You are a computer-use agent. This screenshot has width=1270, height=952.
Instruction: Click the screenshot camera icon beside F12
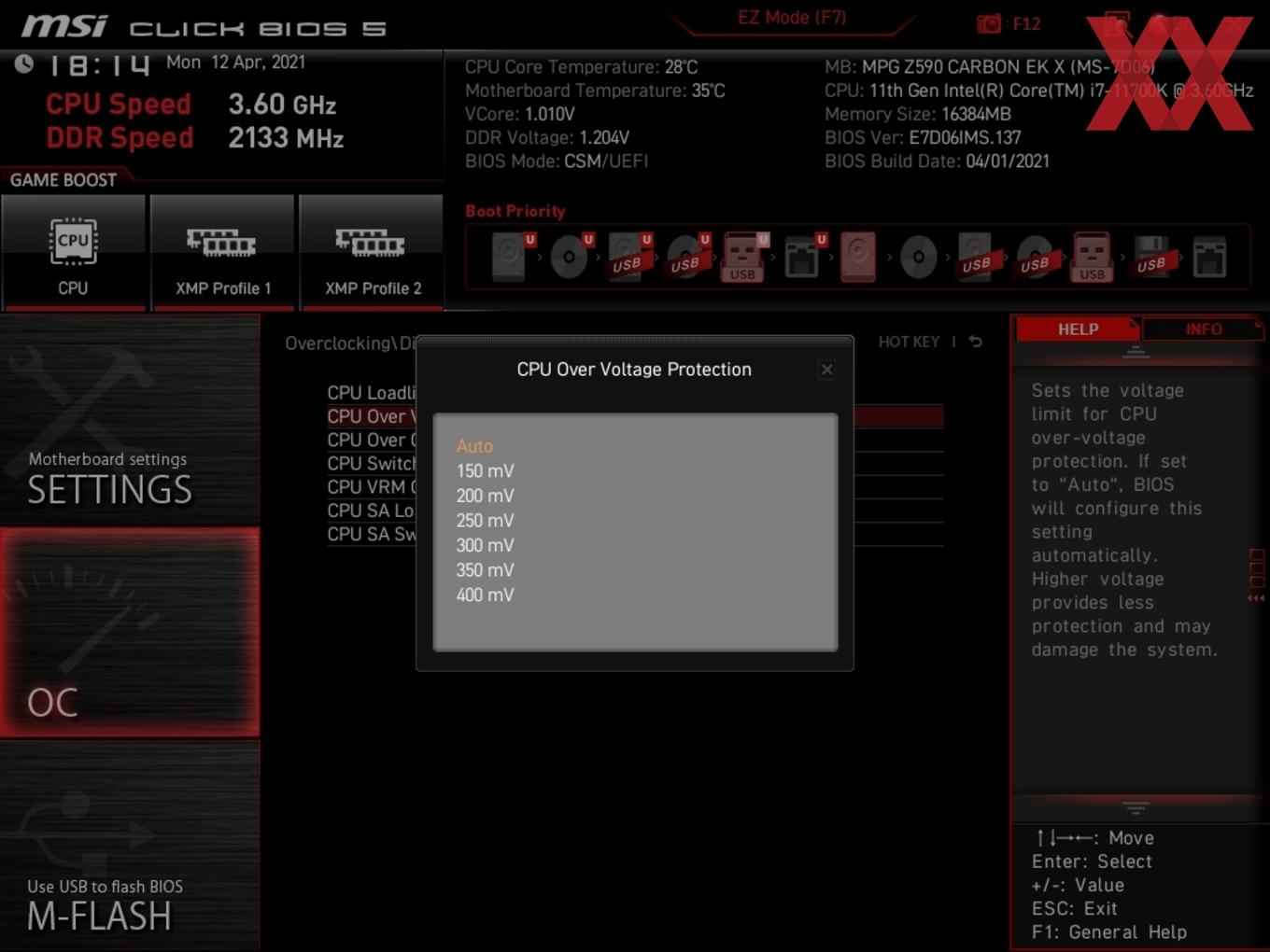tap(988, 23)
